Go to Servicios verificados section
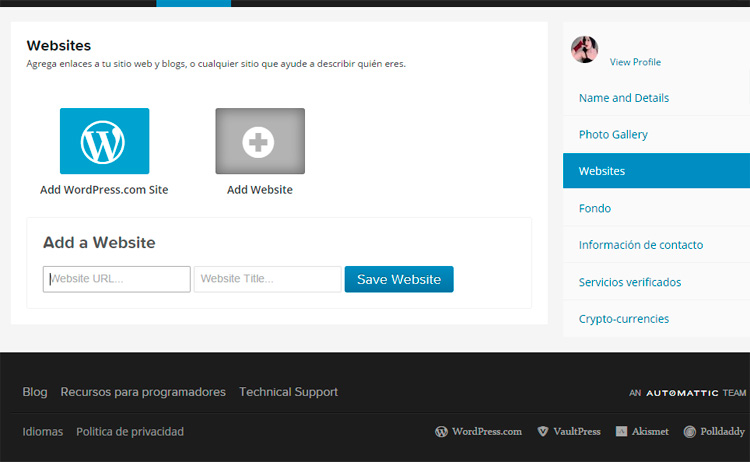 (630, 282)
